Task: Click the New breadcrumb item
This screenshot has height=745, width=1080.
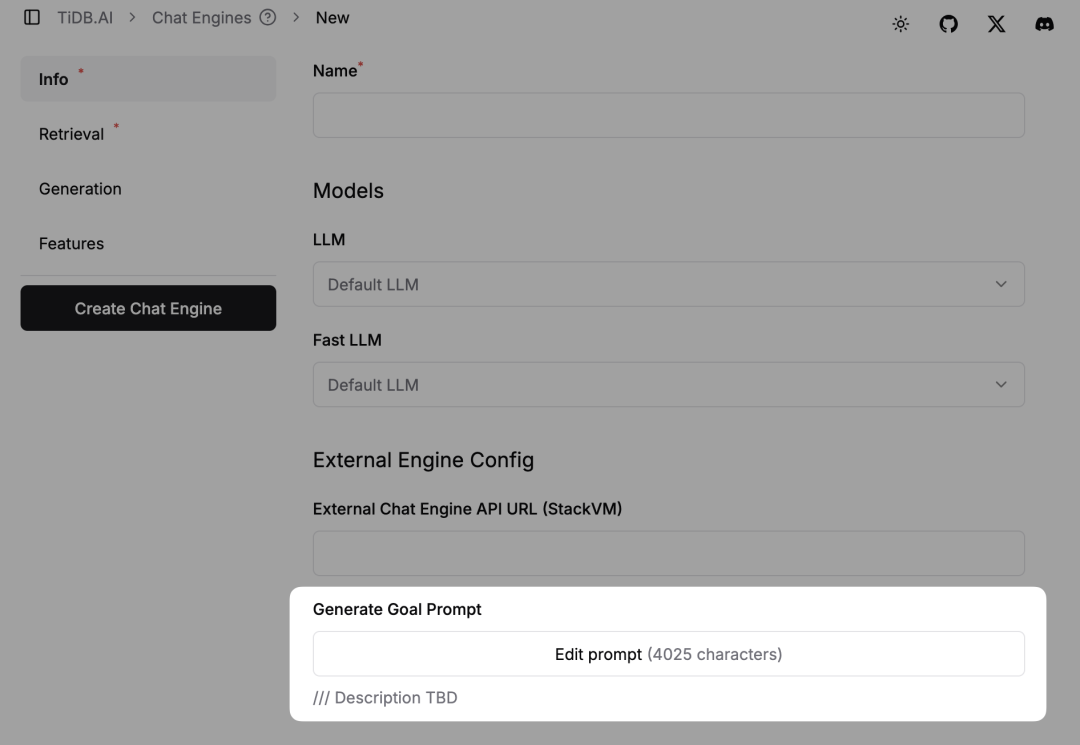Action: click(x=332, y=18)
